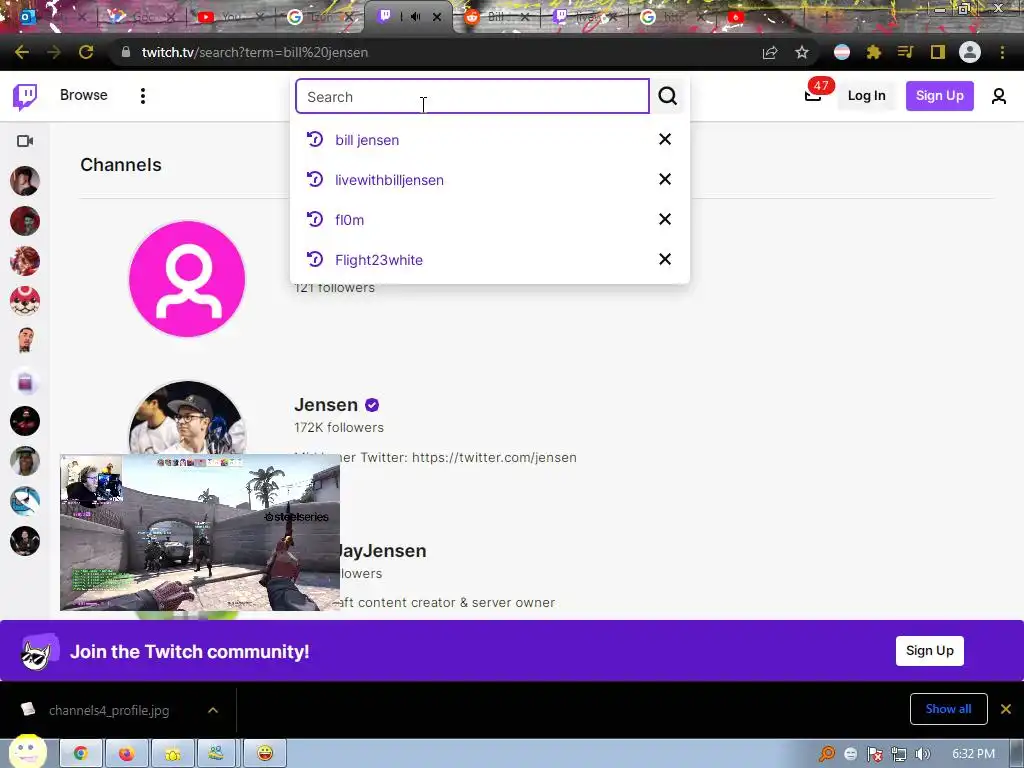
Task: Open the Chrome profile avatar
Action: click(x=970, y=52)
